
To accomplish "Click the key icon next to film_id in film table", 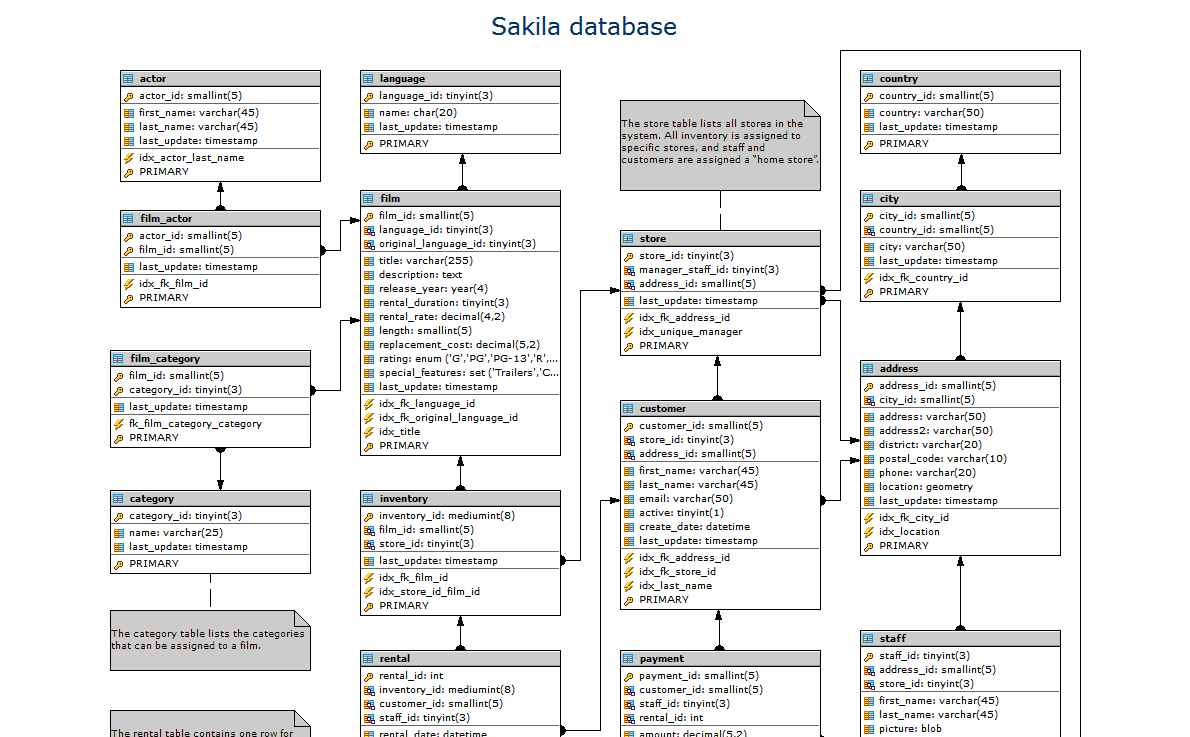I will pyautogui.click(x=368, y=216).
